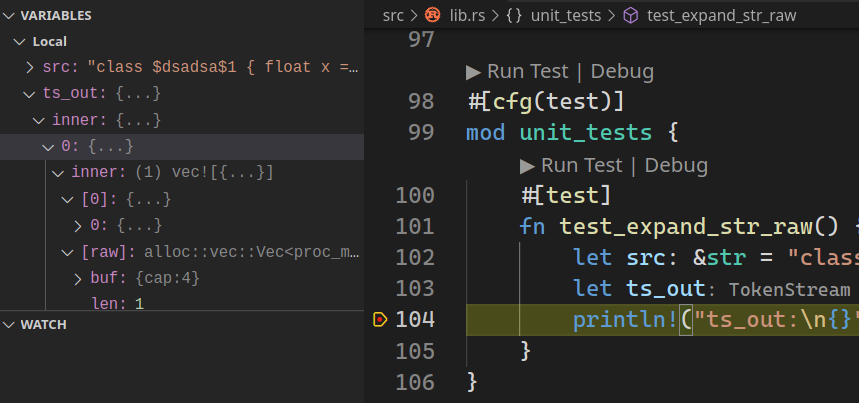This screenshot has height=403, width=859.
Task: Open the unit_tests breadcrumb item
Action: tap(566, 15)
